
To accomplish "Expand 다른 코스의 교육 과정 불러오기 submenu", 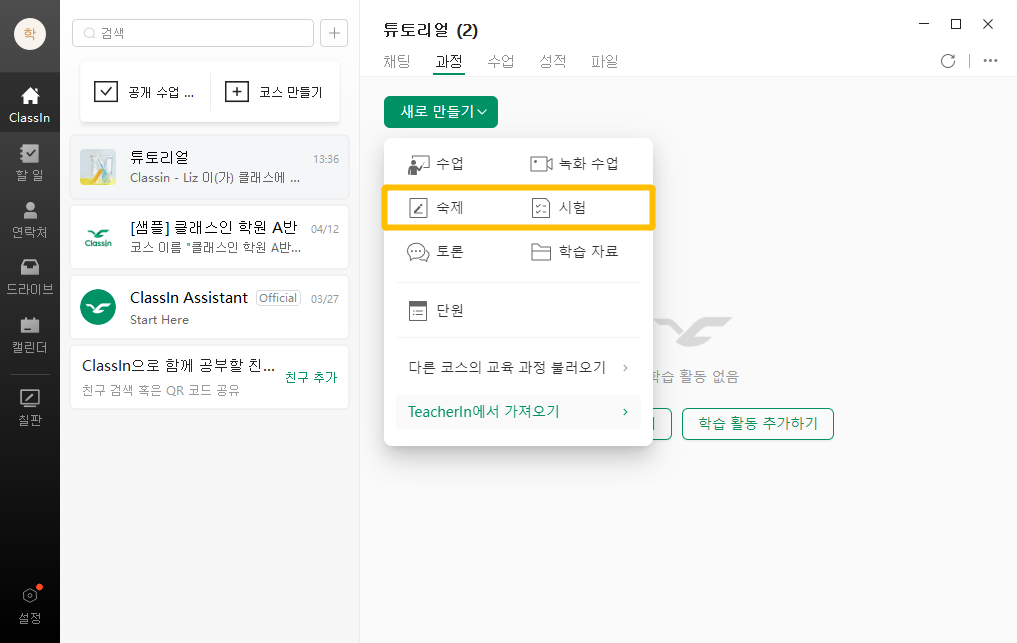I will click(518, 368).
